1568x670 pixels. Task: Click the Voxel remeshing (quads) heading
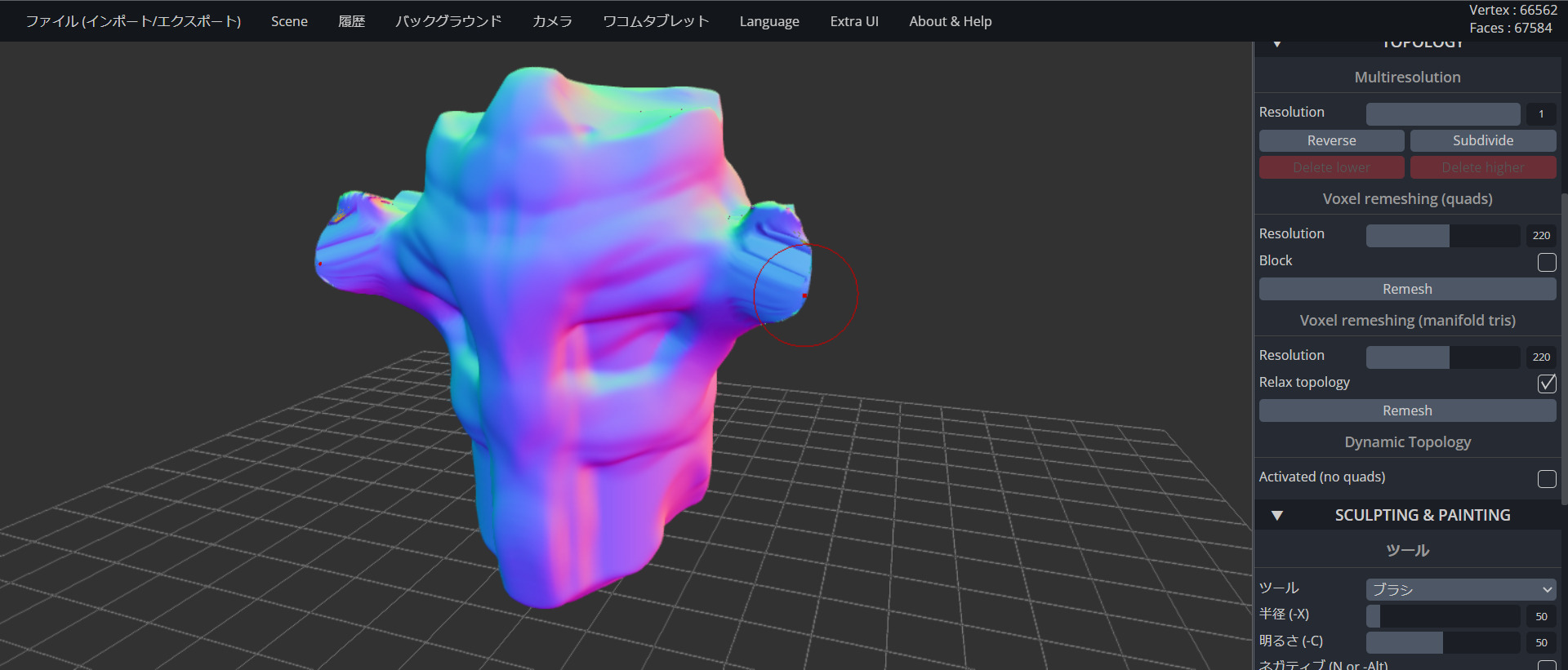click(x=1407, y=198)
